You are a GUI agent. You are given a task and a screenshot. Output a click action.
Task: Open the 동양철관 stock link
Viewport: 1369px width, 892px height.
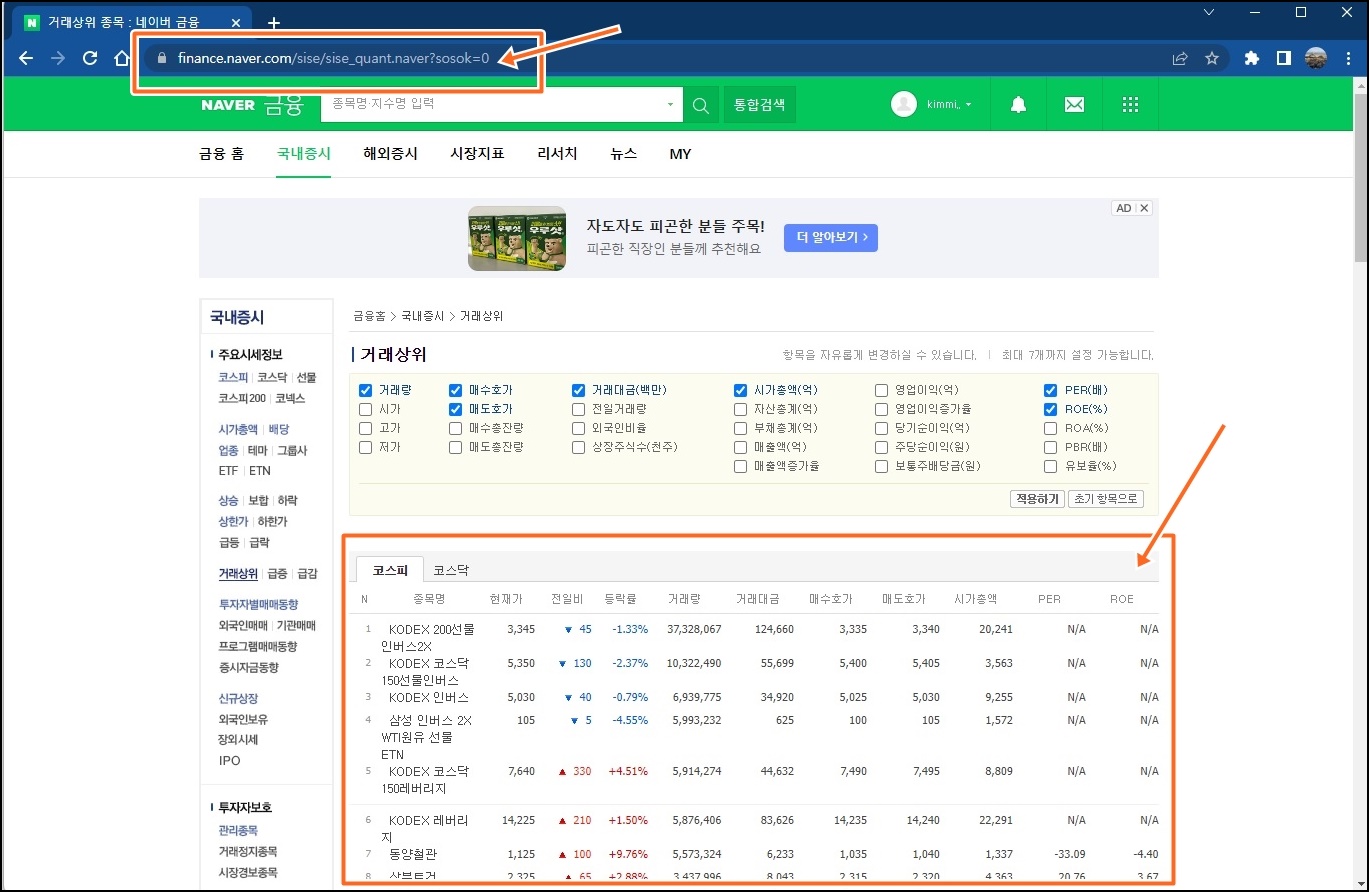[412, 854]
